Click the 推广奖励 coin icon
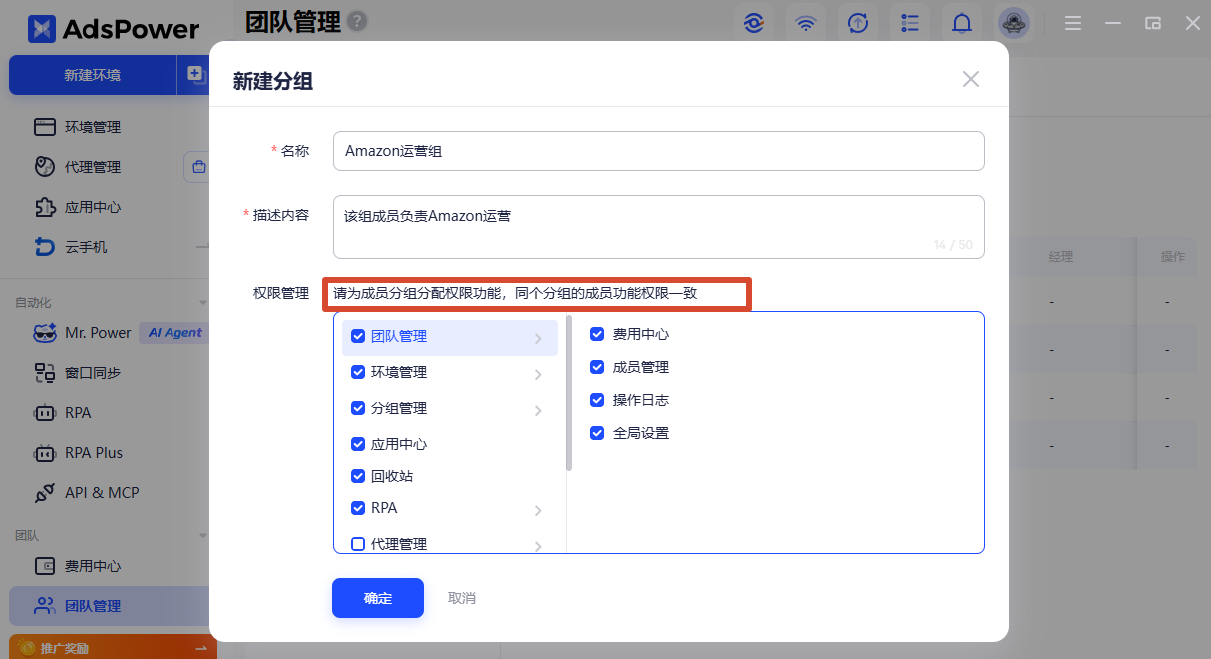Viewport: 1211px width, 659px height. tap(28, 648)
